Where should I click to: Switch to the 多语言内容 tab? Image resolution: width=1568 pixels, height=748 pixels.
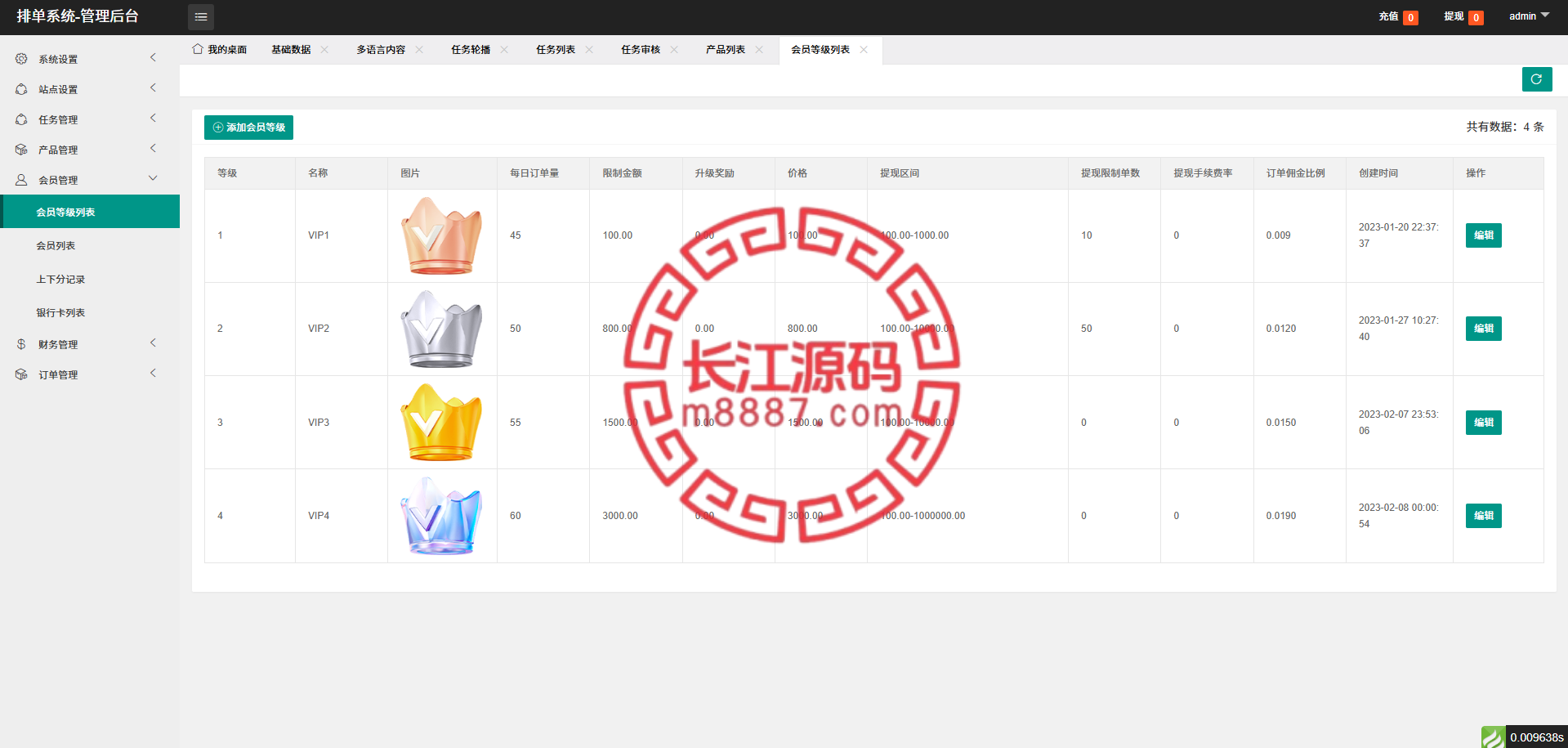click(x=381, y=50)
